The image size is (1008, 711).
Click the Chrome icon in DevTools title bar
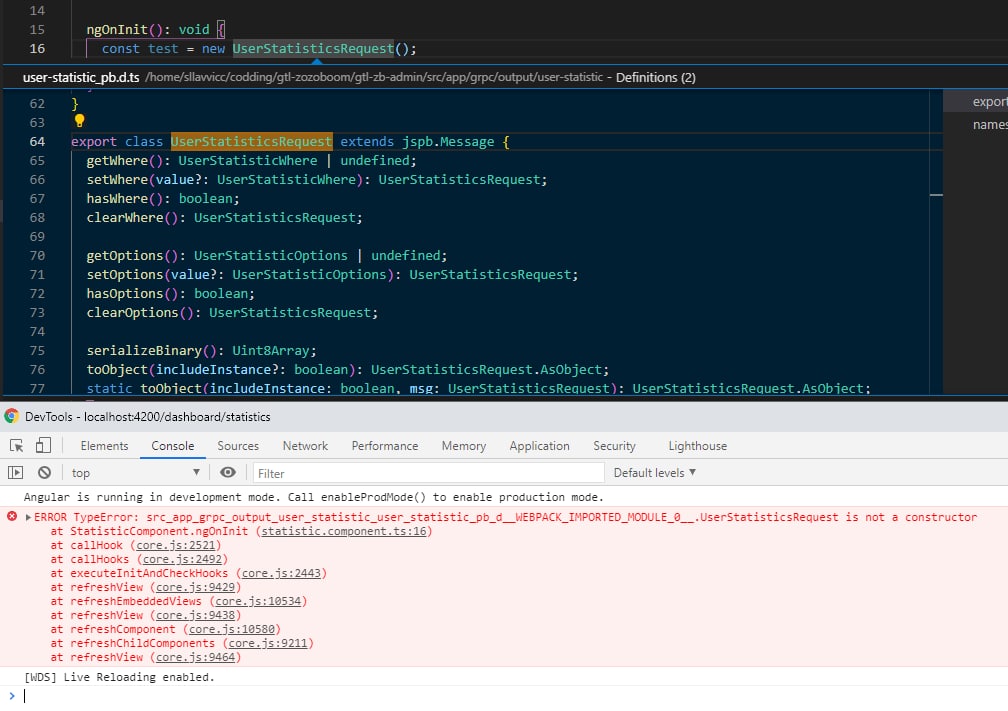click(11, 417)
